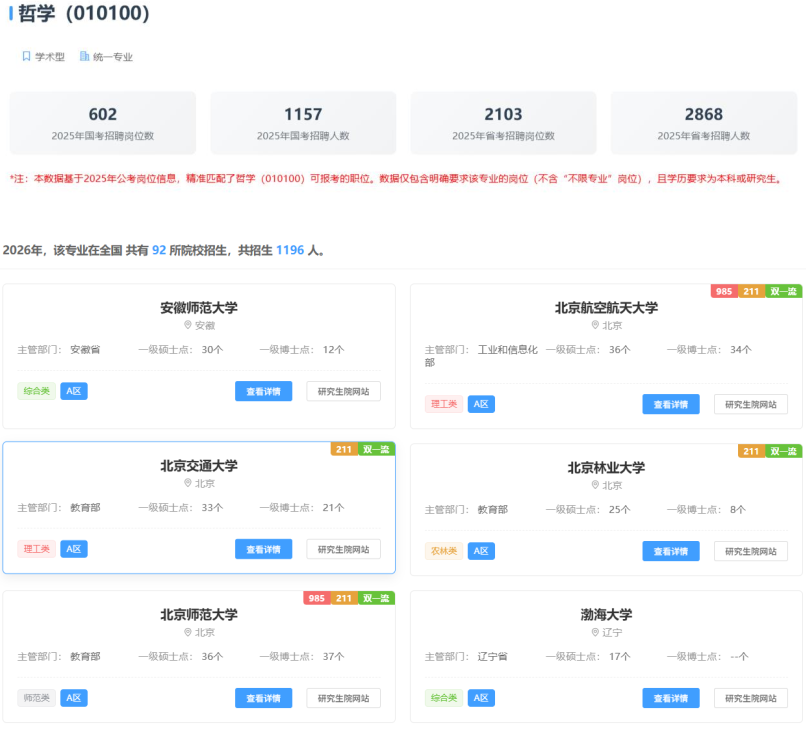806x734 pixels.
Task: Click the 985 badge on 北京师范大学
Action: click(x=317, y=598)
